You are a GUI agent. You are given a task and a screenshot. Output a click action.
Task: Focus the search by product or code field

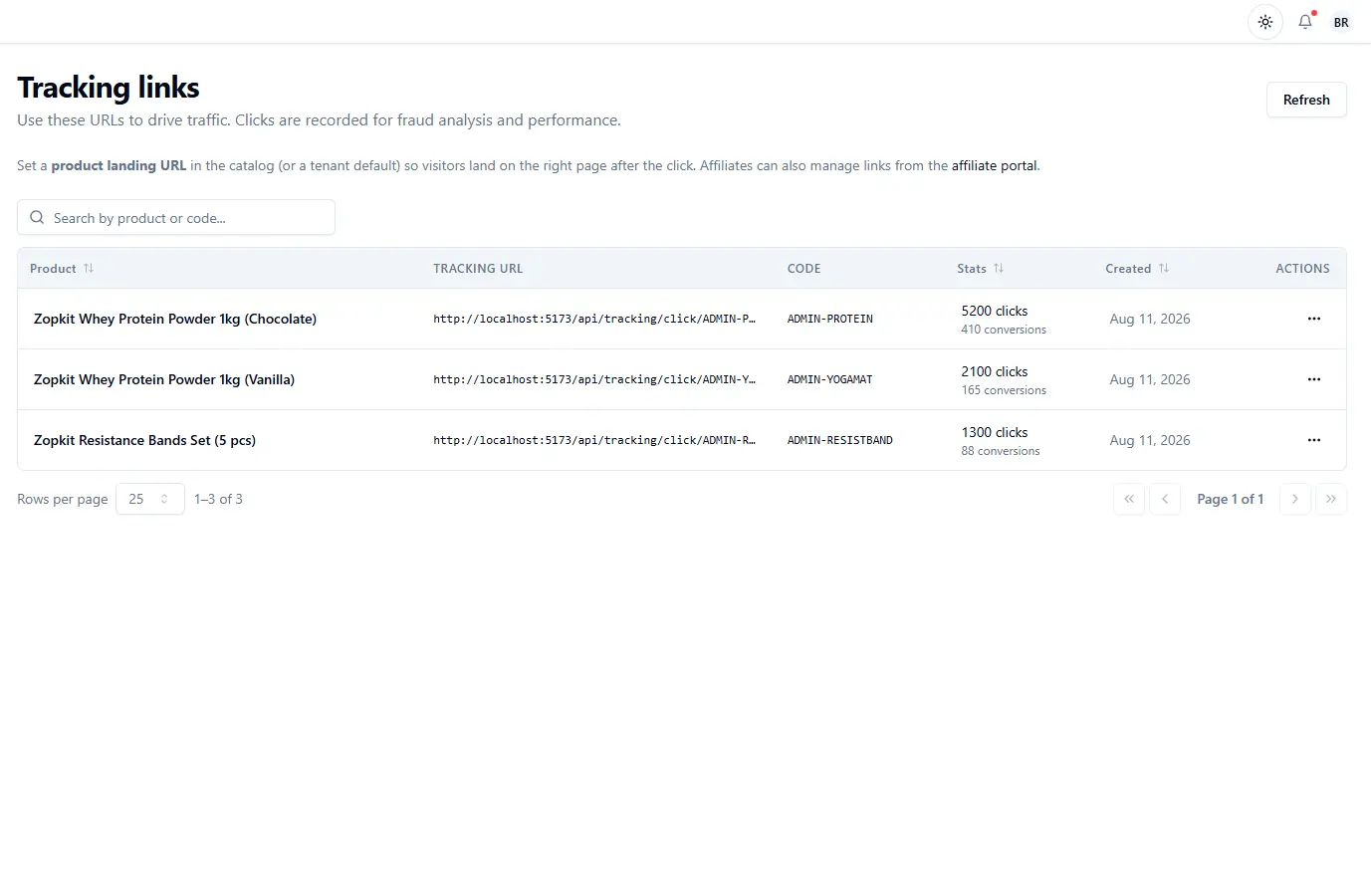pyautogui.click(x=176, y=217)
